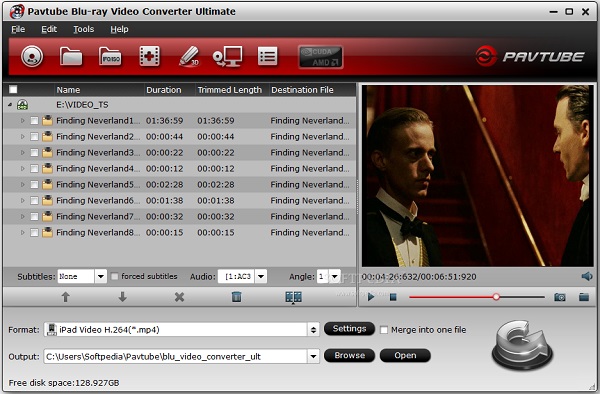600x394 pixels.
Task: Expand the Finding Neverland4 row
Action: click(x=23, y=169)
